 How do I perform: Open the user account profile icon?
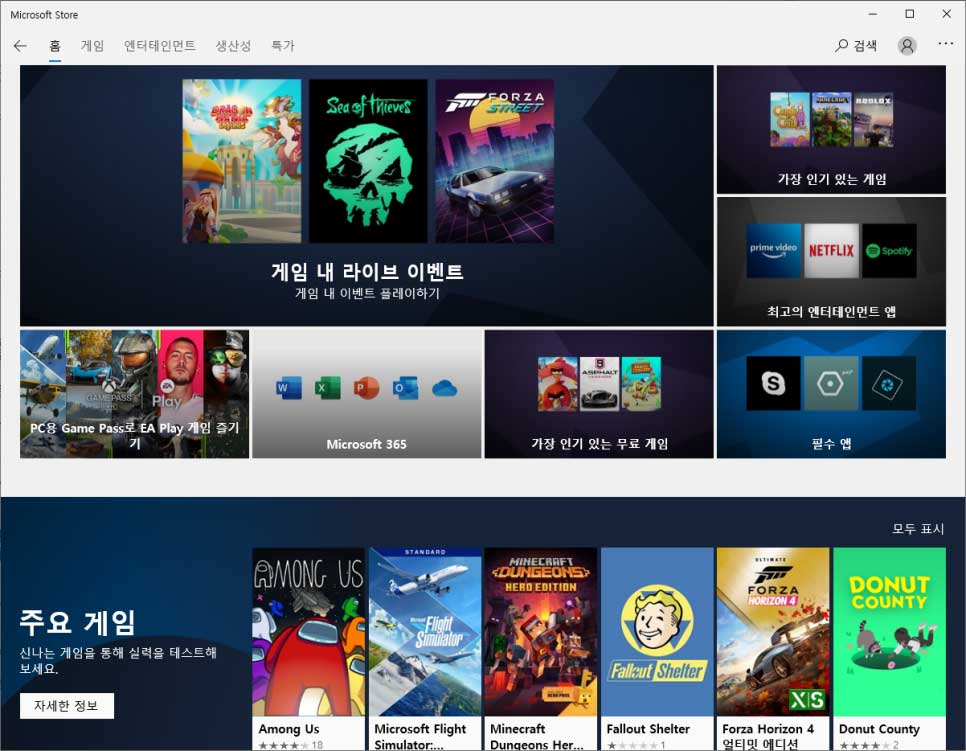tap(906, 46)
